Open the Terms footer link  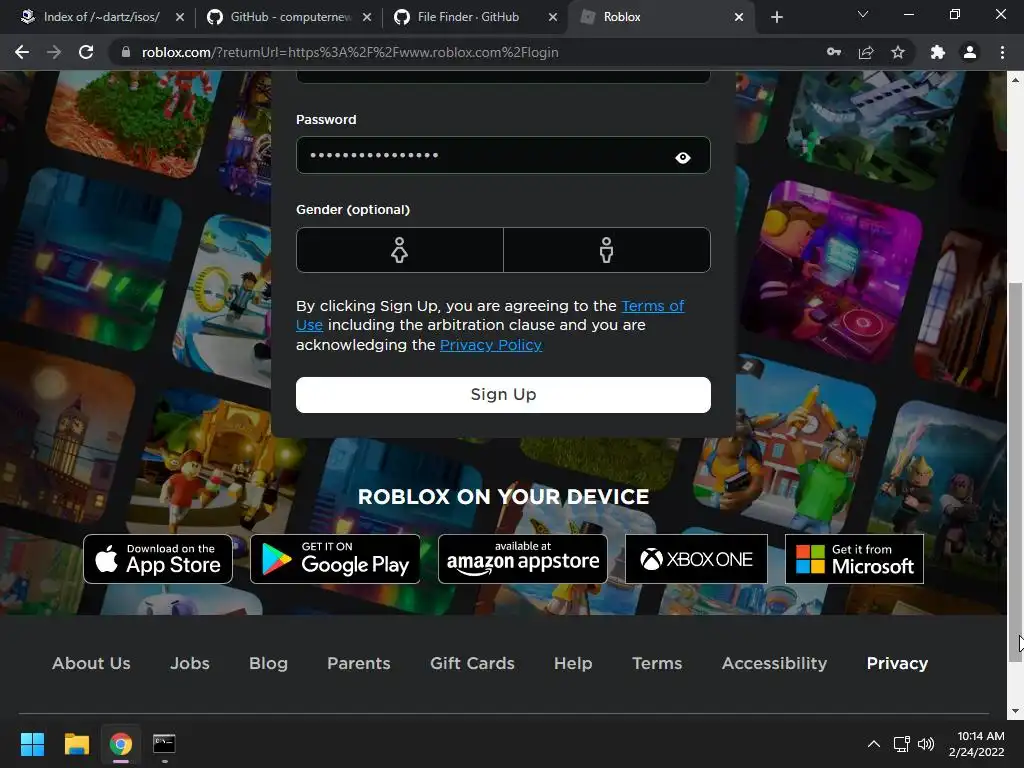tap(657, 663)
